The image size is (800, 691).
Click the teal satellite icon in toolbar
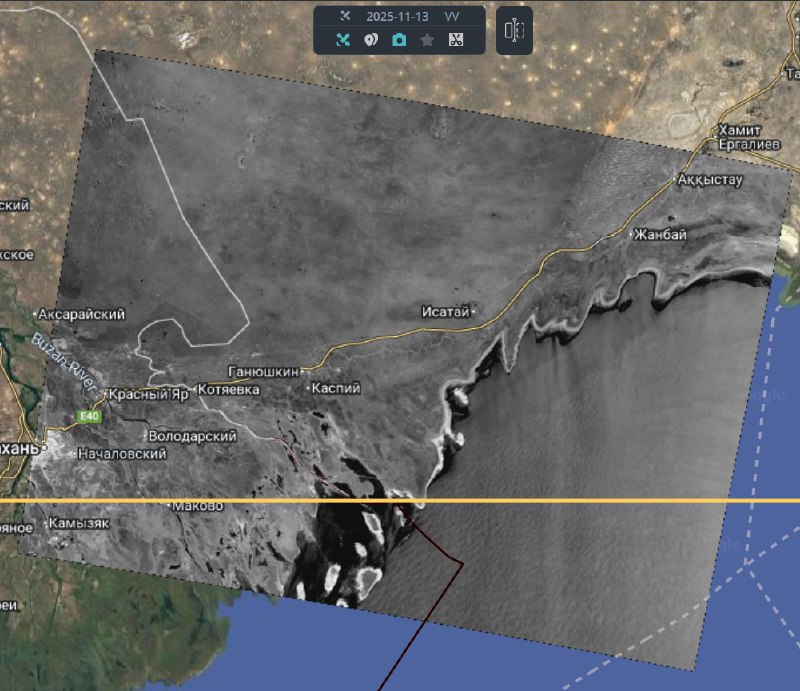343,40
